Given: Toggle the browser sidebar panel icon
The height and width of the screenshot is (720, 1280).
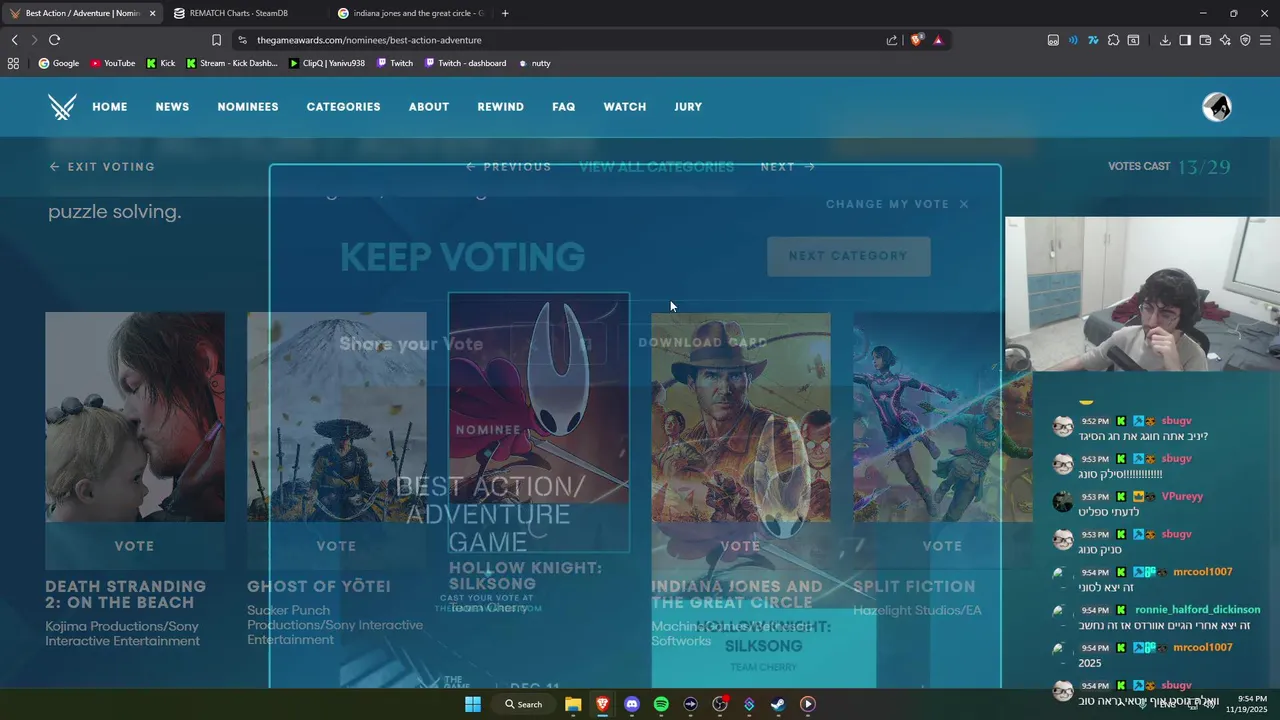Looking at the screenshot, I should click(1185, 40).
